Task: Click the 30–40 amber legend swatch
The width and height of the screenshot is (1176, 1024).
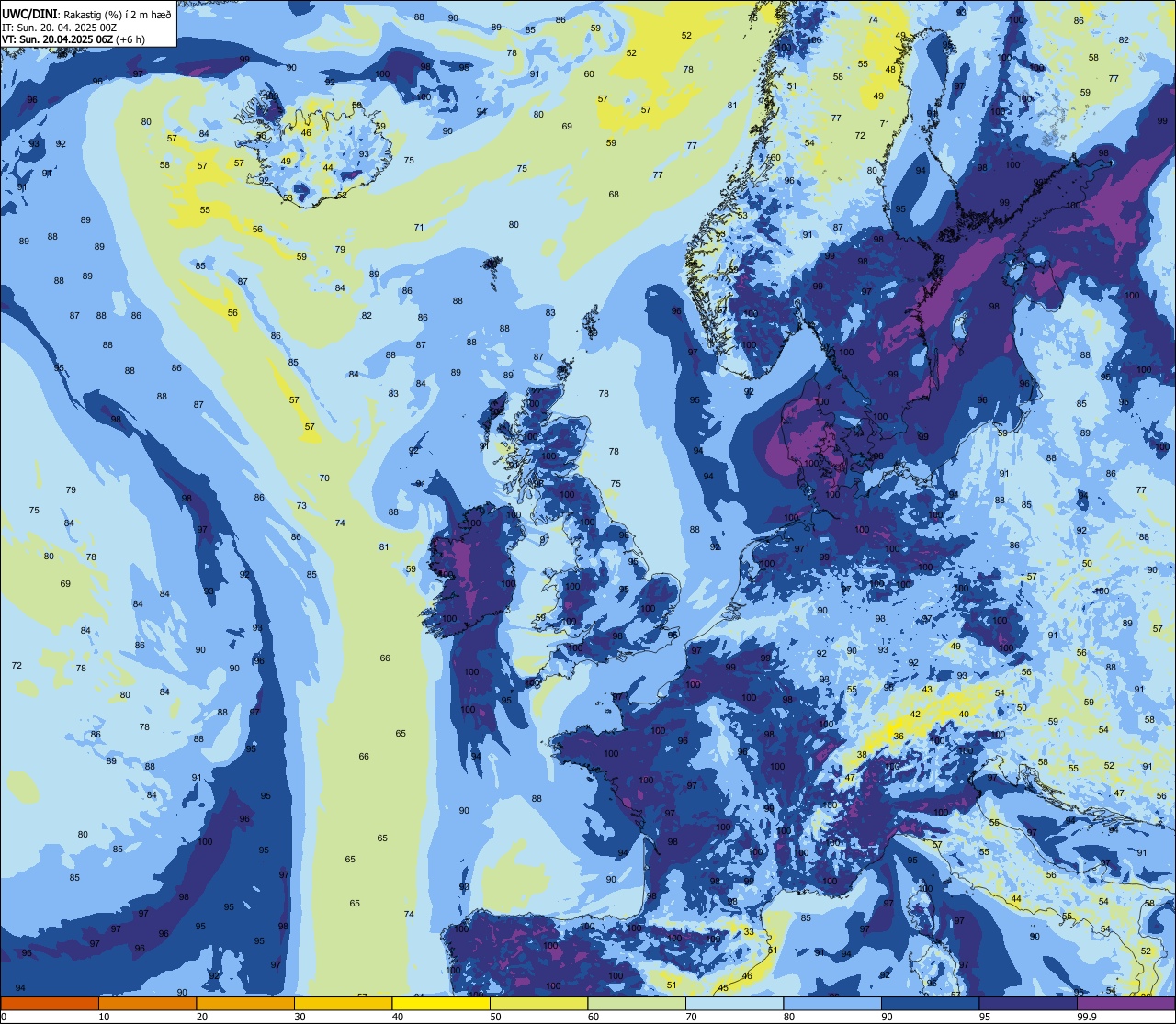Action: coord(343,1003)
